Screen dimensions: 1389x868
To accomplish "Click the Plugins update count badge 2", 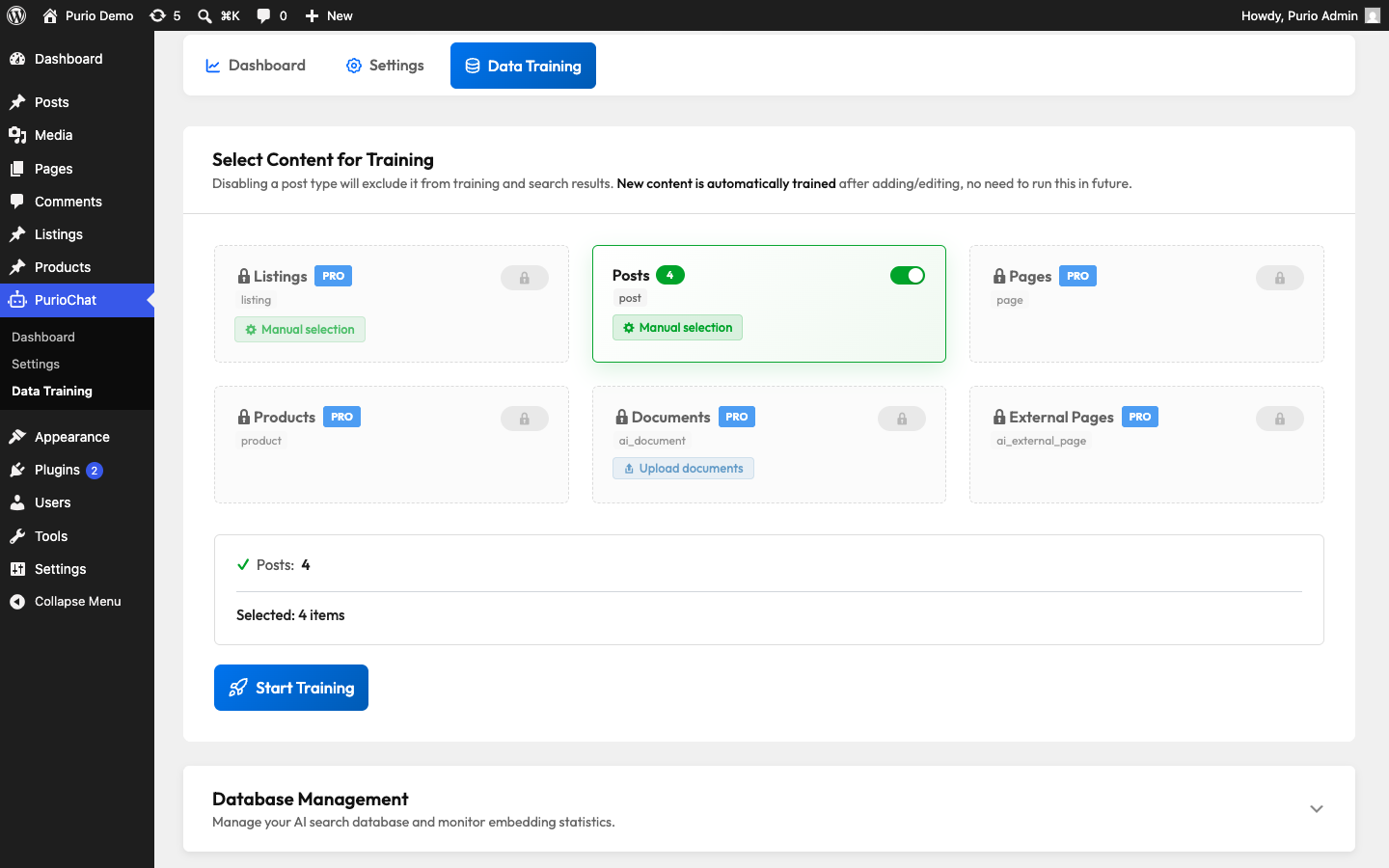I will pyautogui.click(x=94, y=471).
